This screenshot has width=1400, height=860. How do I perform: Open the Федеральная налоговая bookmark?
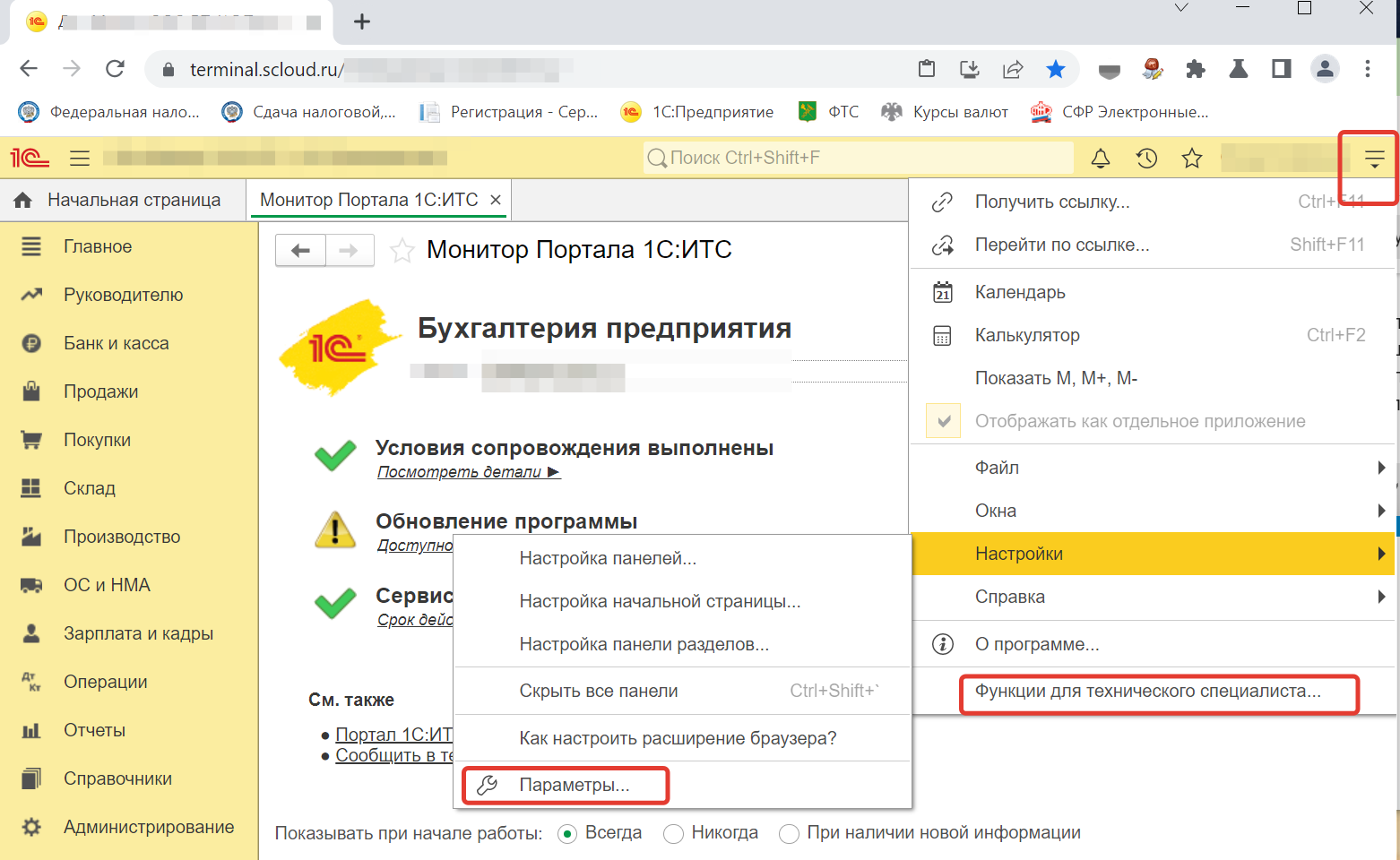pyautogui.click(x=109, y=112)
